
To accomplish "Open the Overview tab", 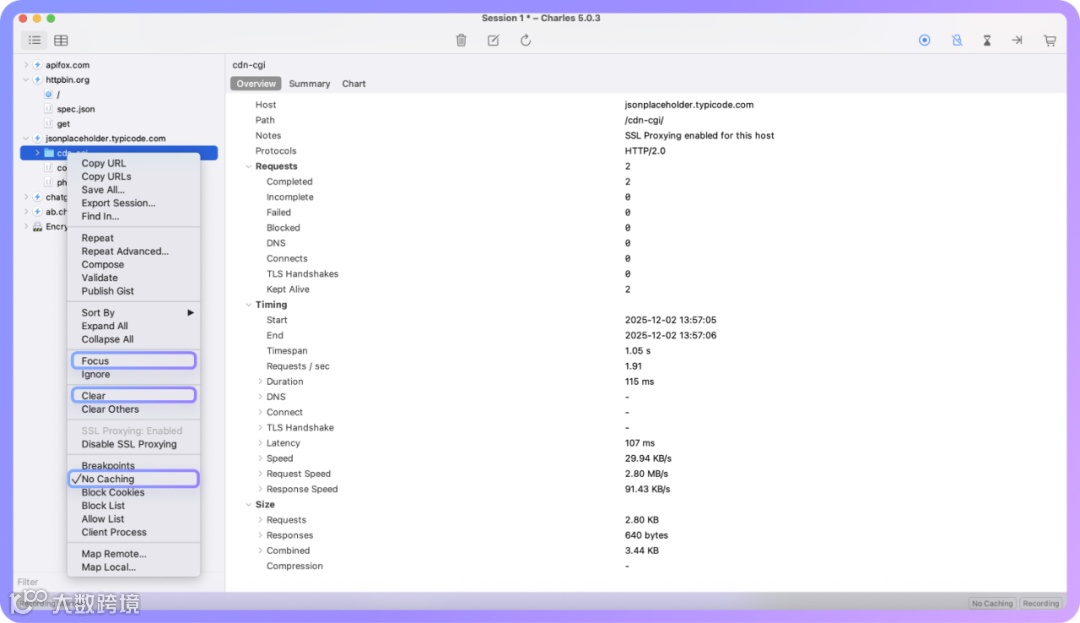I will (256, 84).
